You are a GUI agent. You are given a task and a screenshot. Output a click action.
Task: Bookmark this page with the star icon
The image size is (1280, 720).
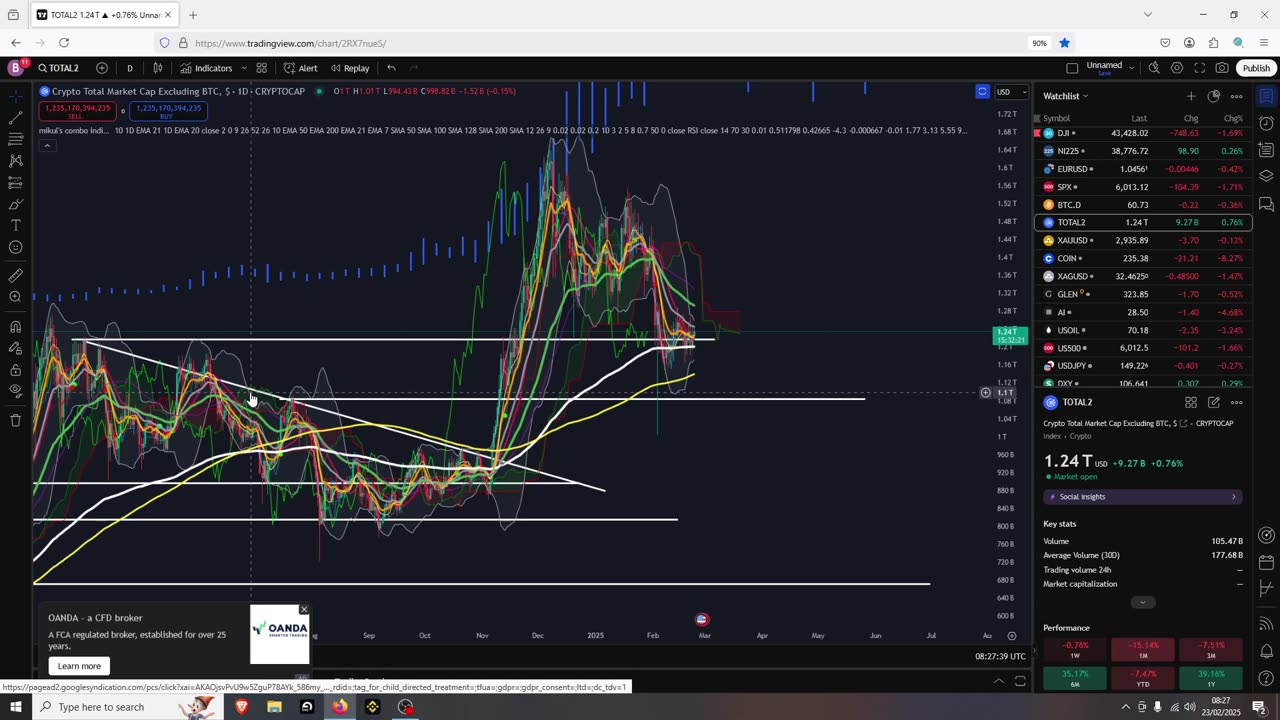1065,43
